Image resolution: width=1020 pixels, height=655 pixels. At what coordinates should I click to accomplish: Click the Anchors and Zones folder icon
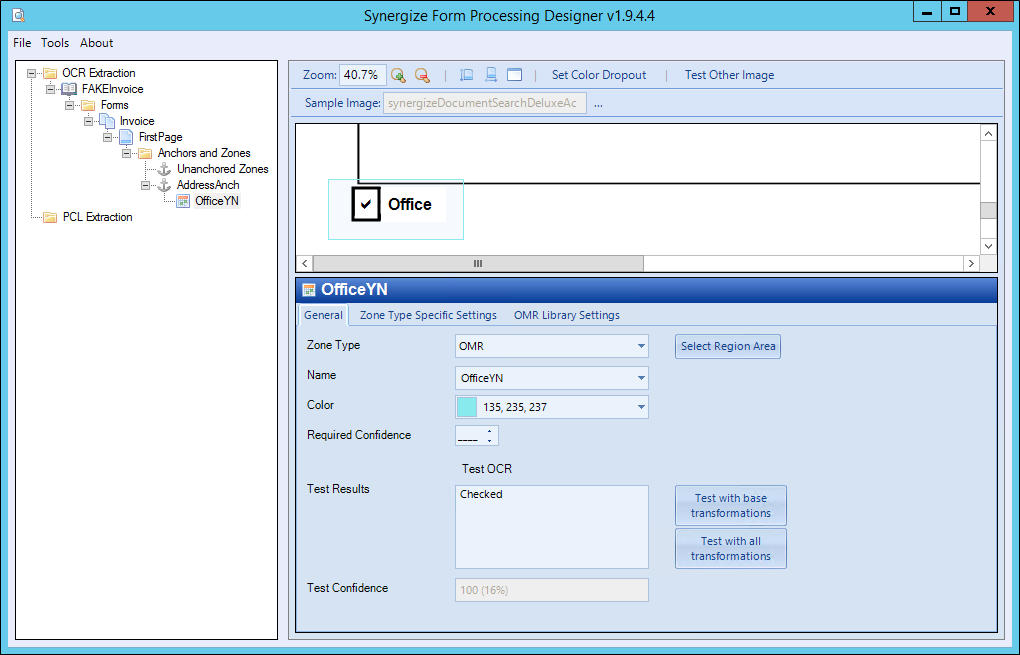pyautogui.click(x=145, y=154)
